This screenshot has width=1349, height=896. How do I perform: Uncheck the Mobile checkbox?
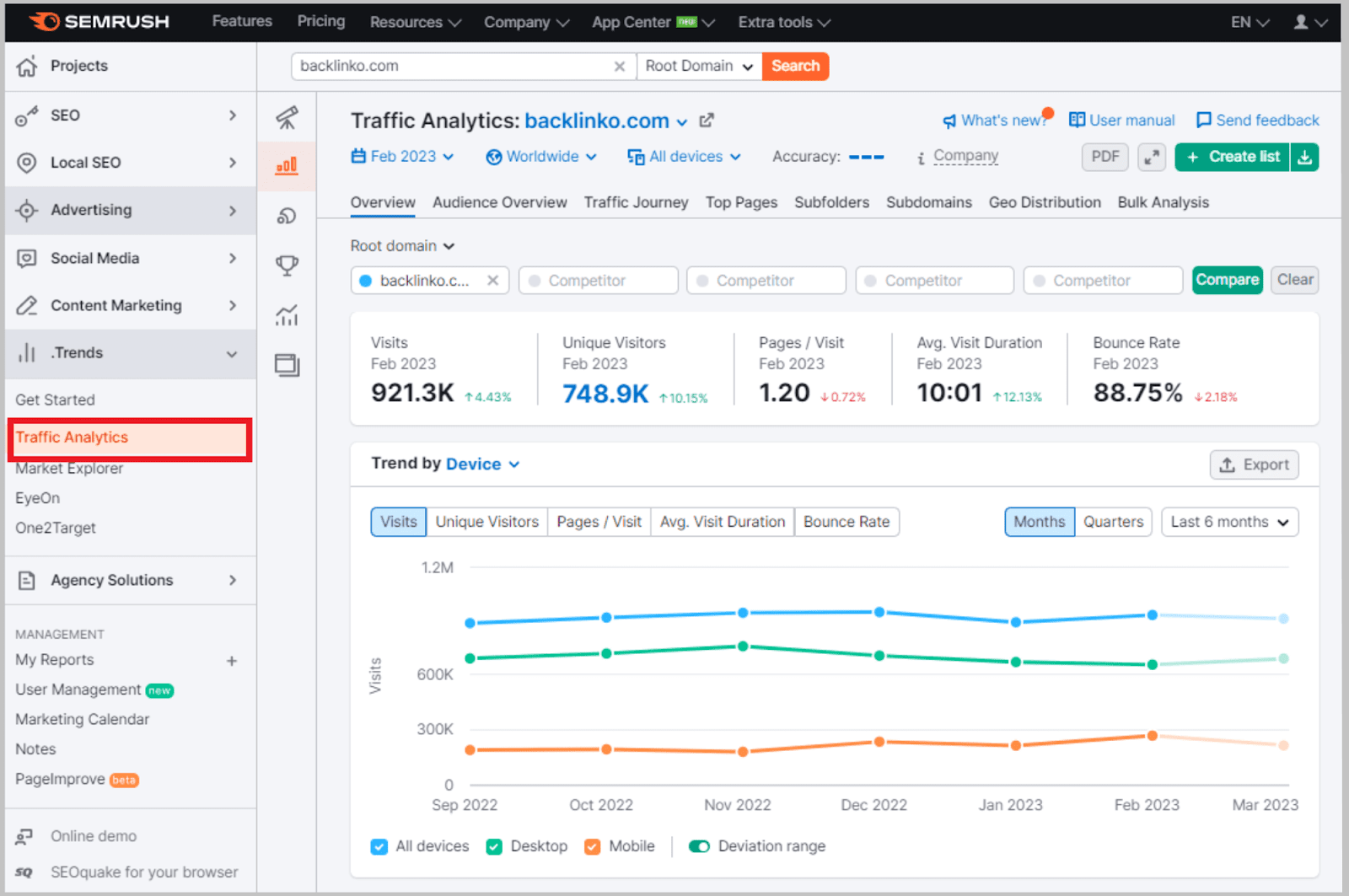pos(593,846)
